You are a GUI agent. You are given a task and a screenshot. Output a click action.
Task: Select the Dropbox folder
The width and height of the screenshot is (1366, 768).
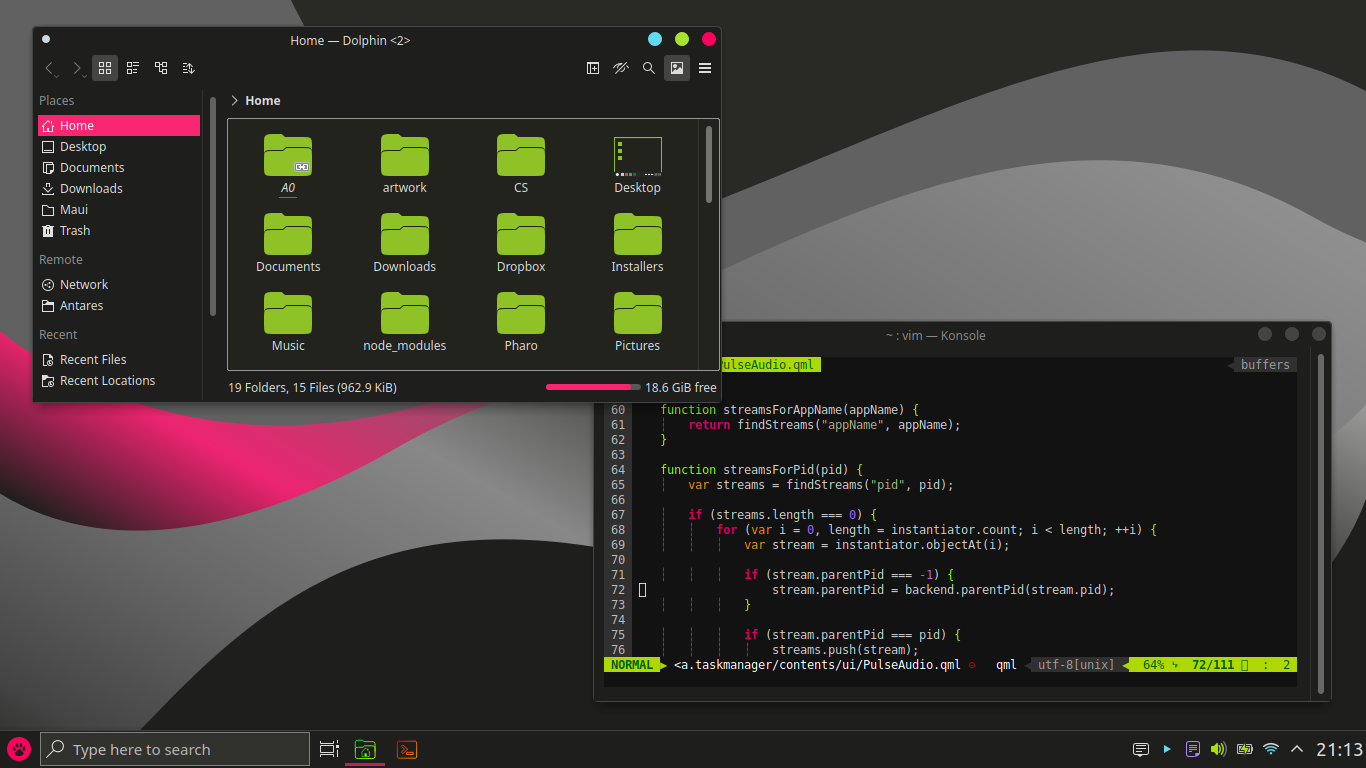[521, 244]
